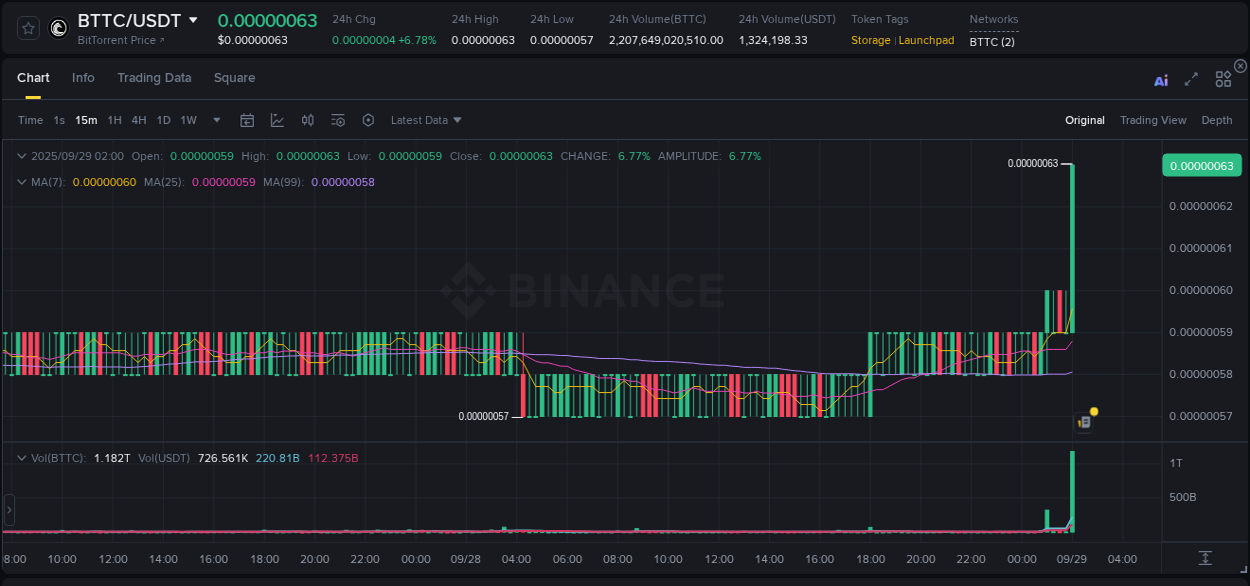1250x586 pixels.
Task: Expand the chart to fullscreen
Action: point(1191,78)
